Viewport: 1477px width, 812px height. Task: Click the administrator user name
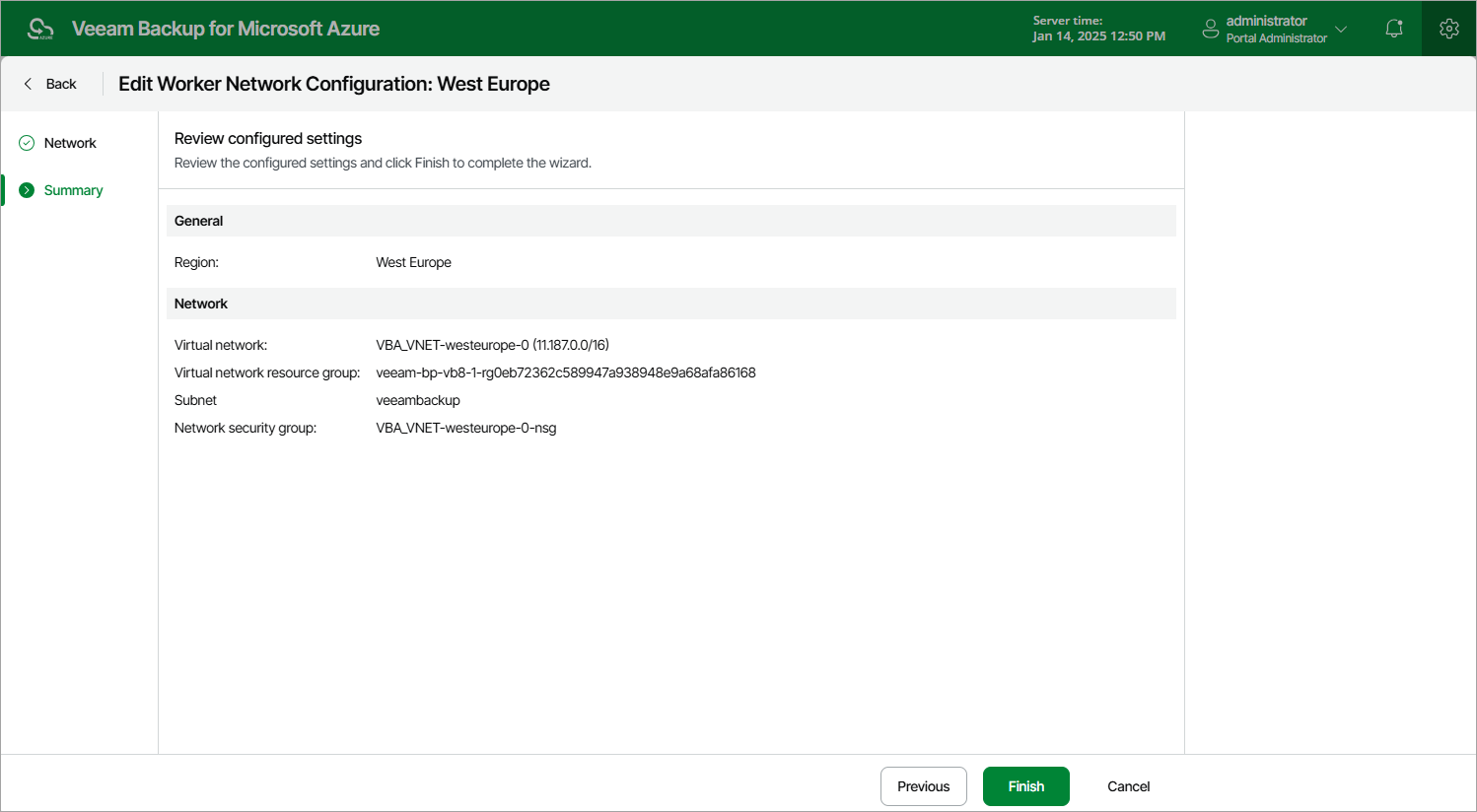tap(1266, 21)
